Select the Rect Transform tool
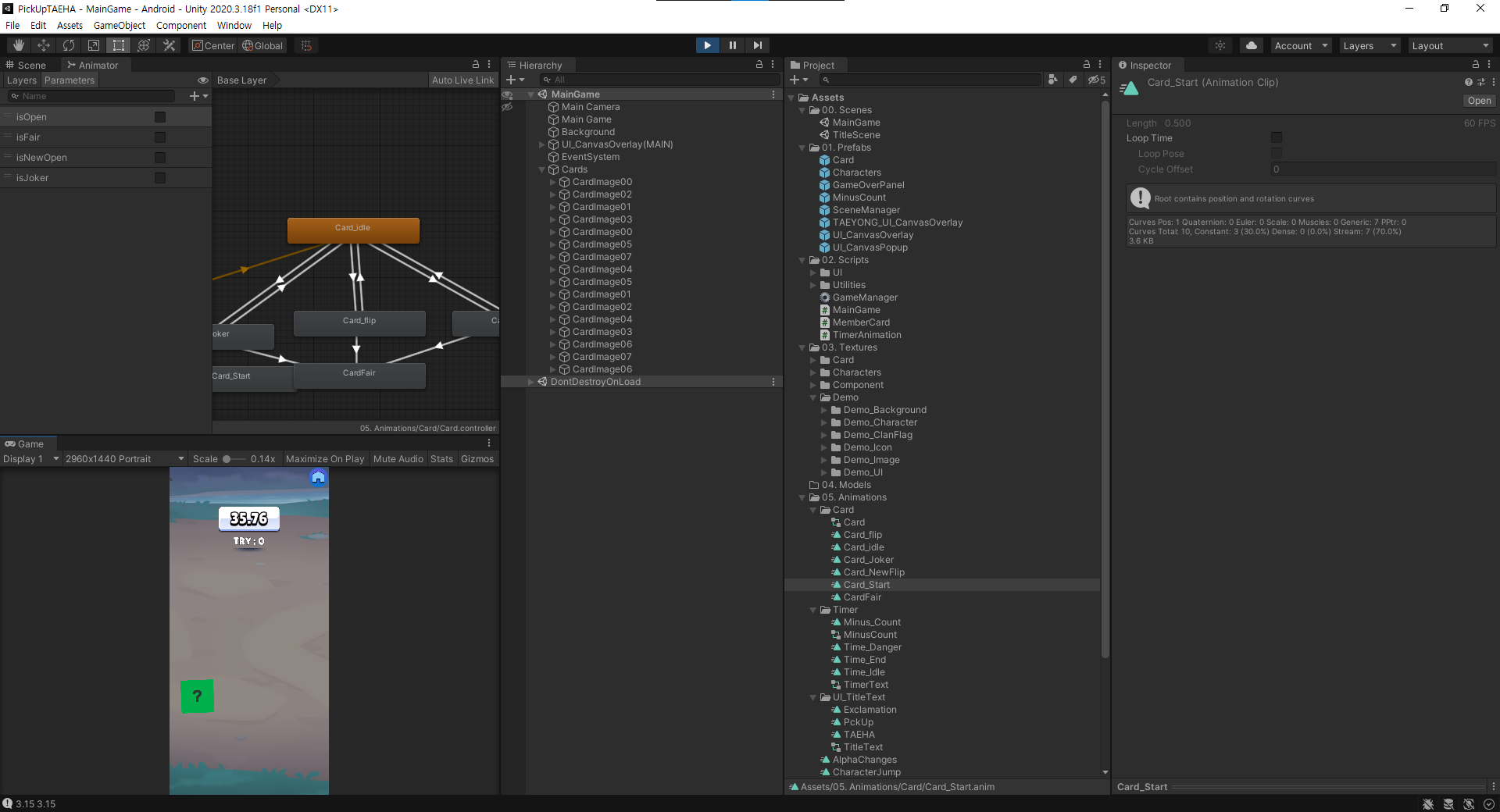This screenshot has width=1500, height=812. click(119, 45)
